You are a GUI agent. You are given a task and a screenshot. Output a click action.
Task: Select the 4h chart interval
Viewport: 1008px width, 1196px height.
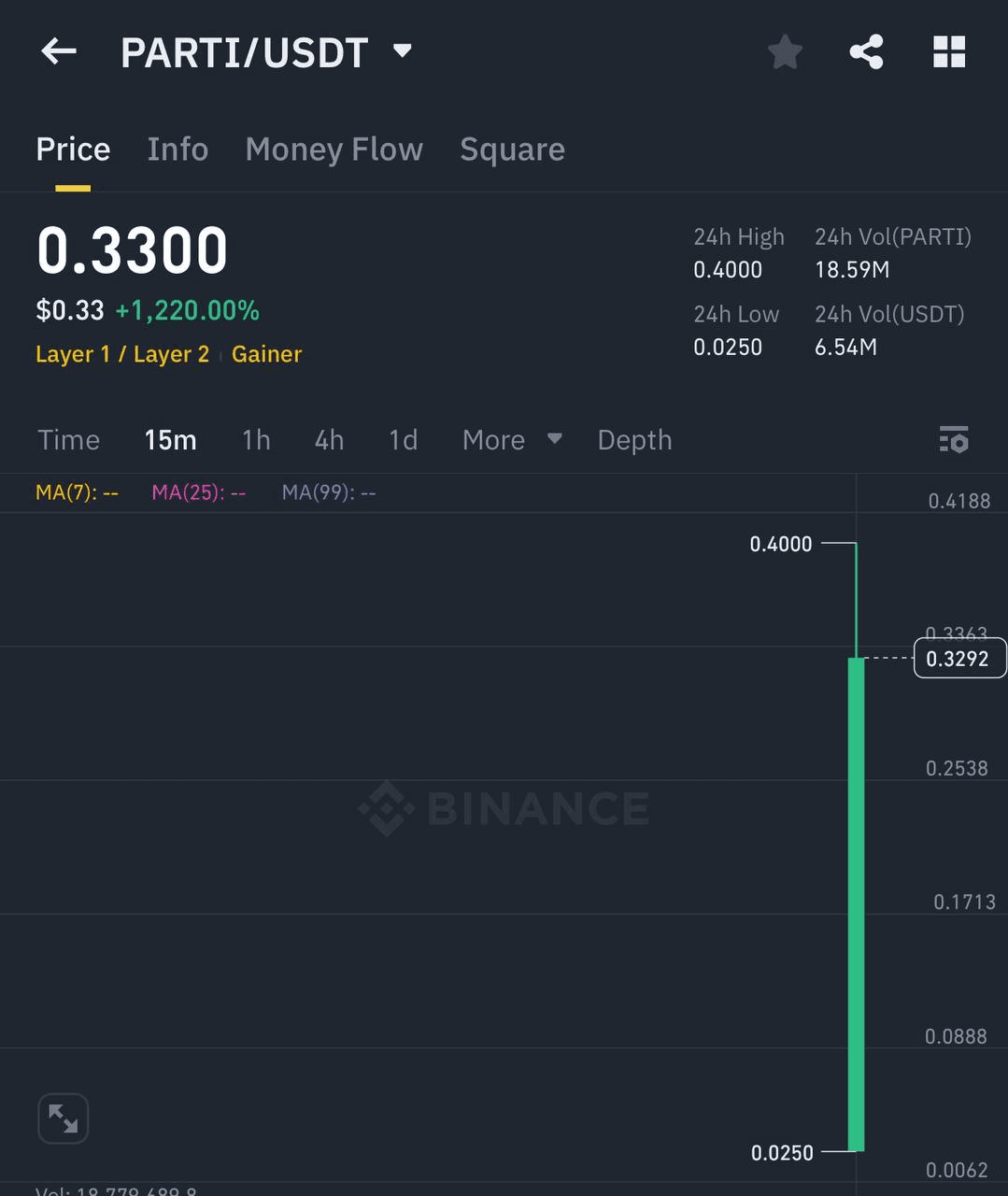[329, 440]
